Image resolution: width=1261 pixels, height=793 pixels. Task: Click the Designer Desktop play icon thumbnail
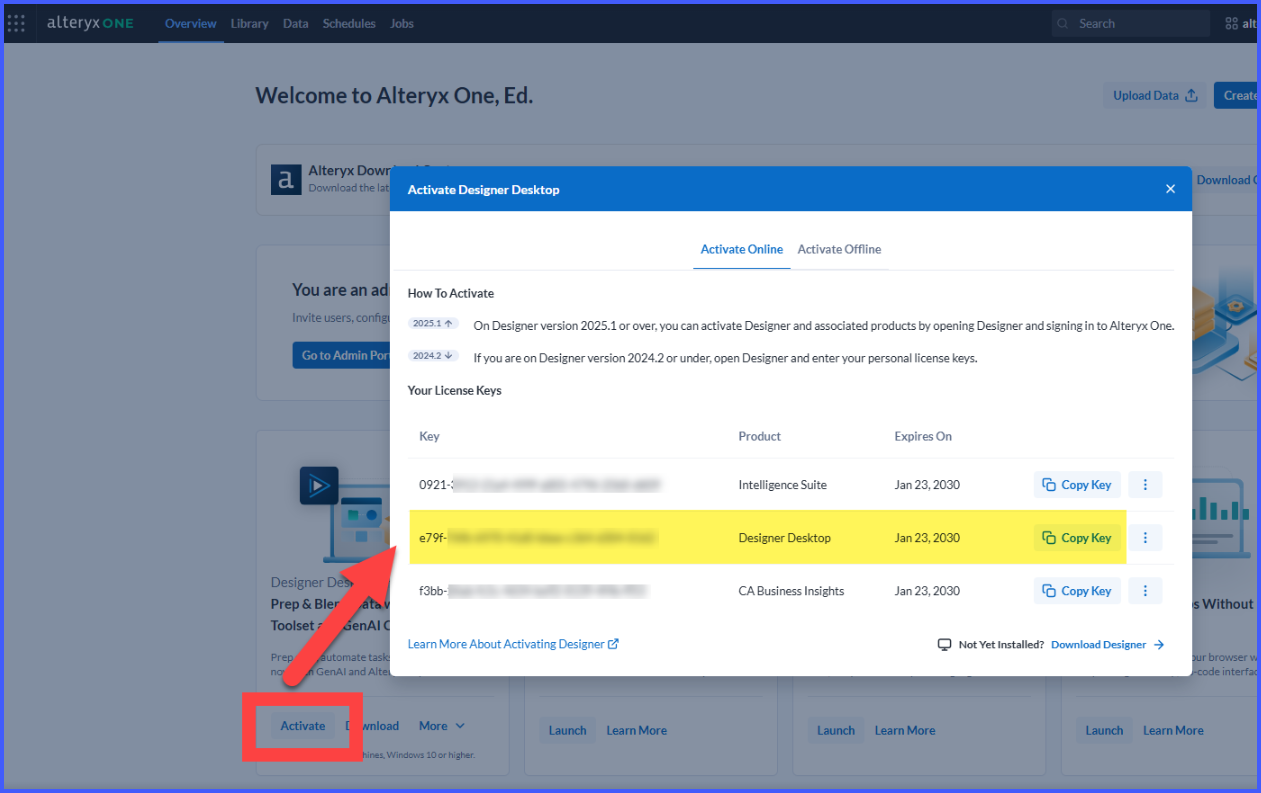(x=319, y=486)
